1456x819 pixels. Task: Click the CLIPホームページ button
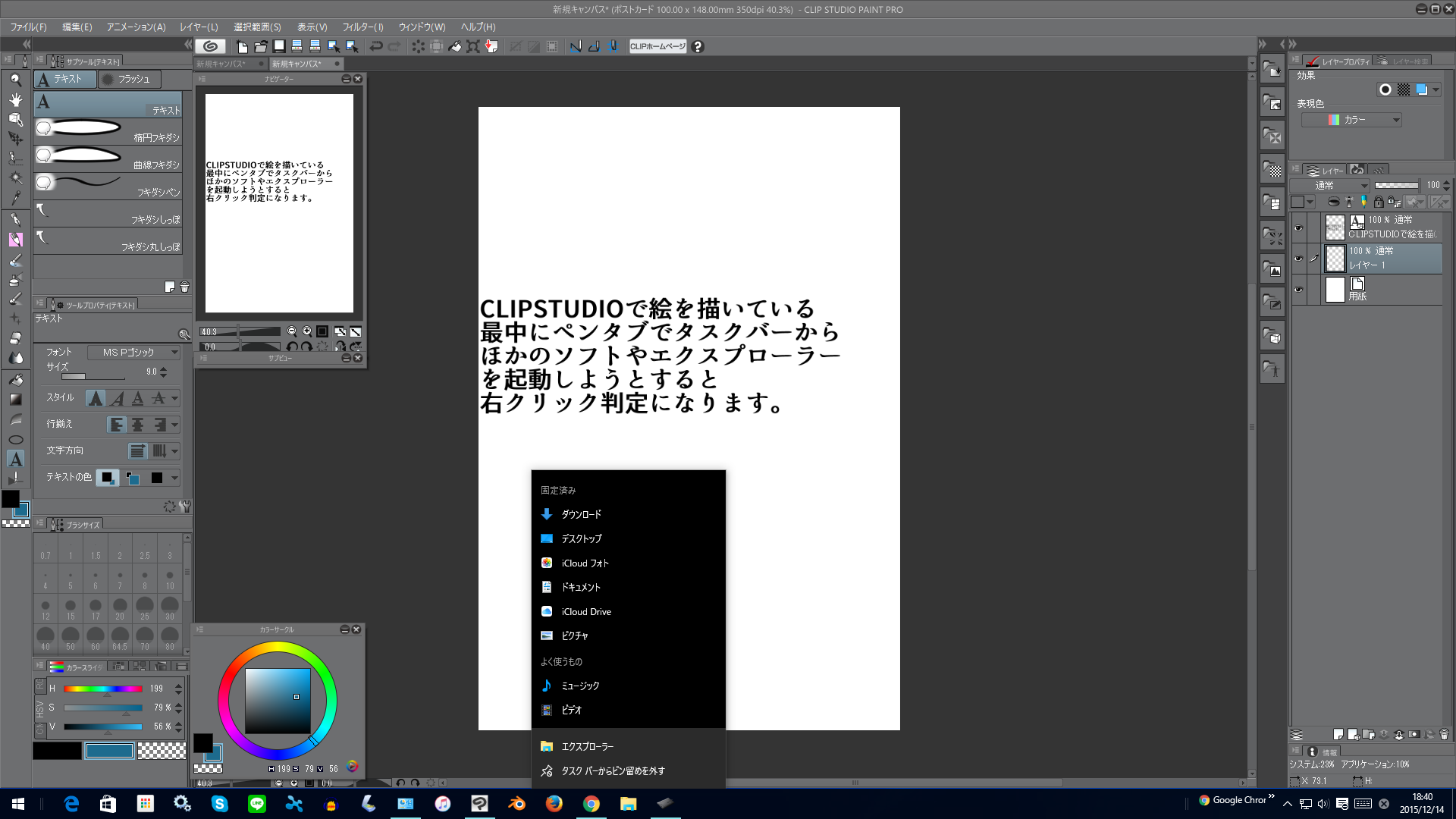657,46
